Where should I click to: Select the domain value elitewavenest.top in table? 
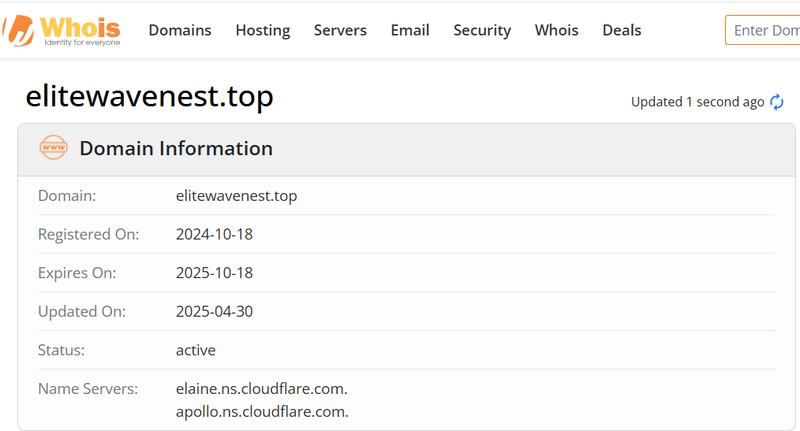[236, 196]
